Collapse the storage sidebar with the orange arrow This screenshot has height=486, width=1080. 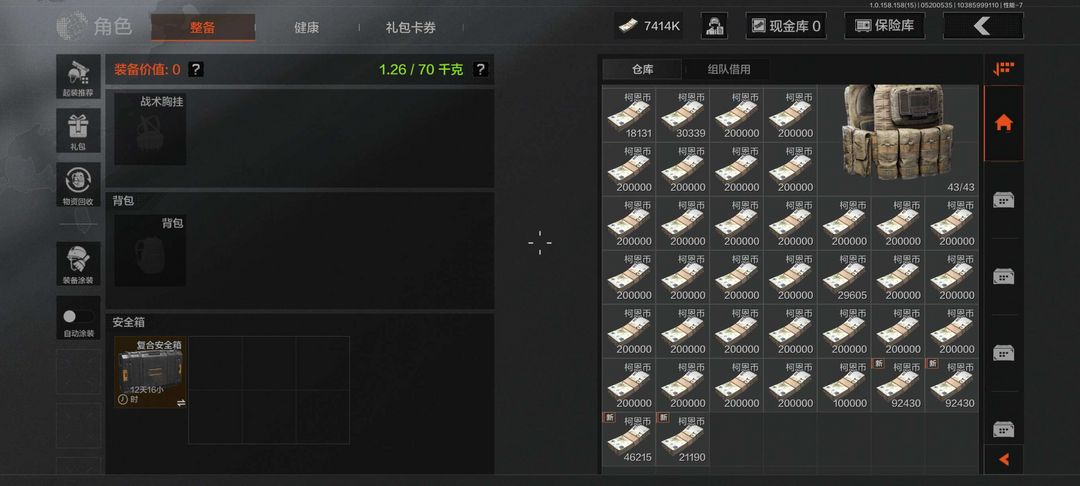(1004, 459)
